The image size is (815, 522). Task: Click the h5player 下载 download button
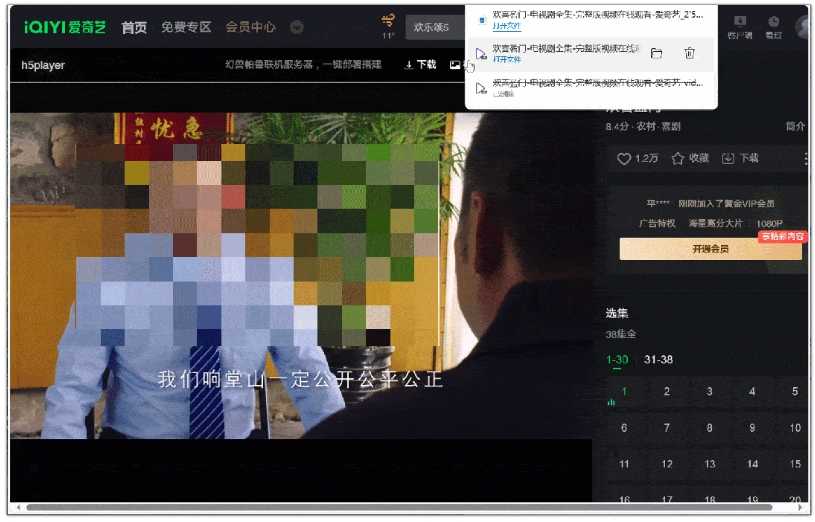click(x=420, y=64)
